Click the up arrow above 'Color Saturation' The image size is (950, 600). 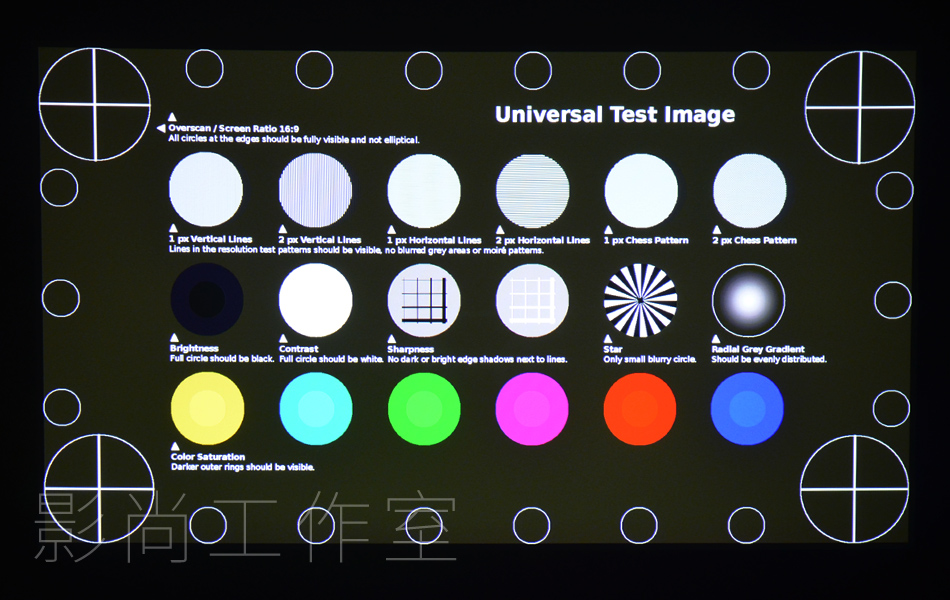[x=175, y=447]
